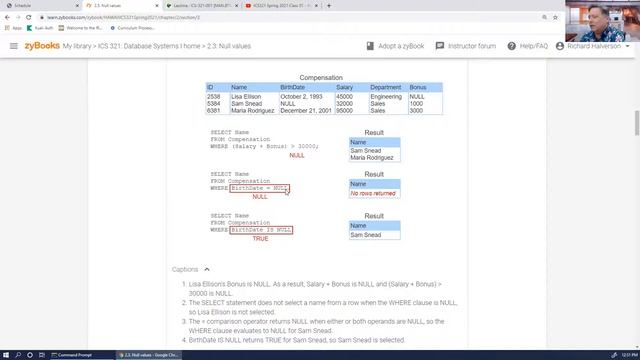Click the Help/FAQ question mark icon
640x360 pixels.
pos(511,46)
